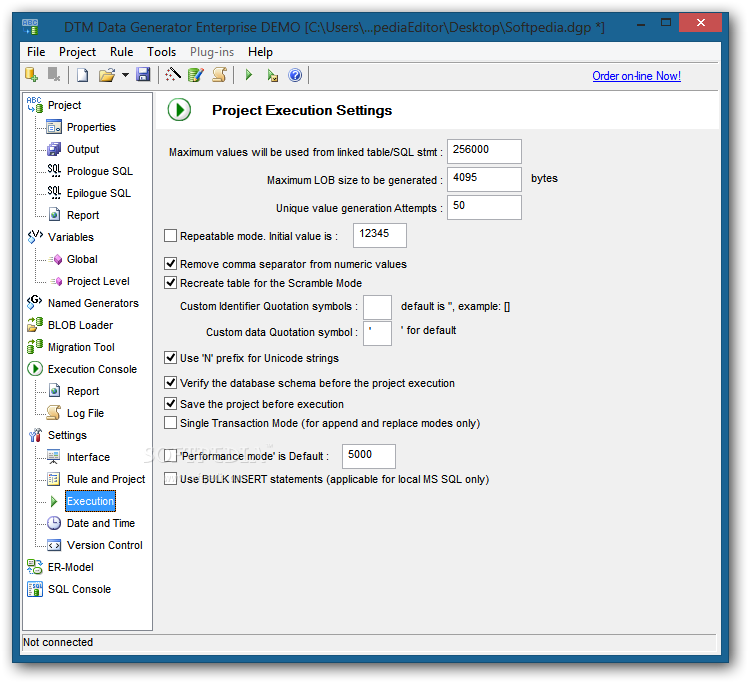The height and width of the screenshot is (683, 749).
Task: Save the project with the floppy disk icon
Action: tap(143, 75)
